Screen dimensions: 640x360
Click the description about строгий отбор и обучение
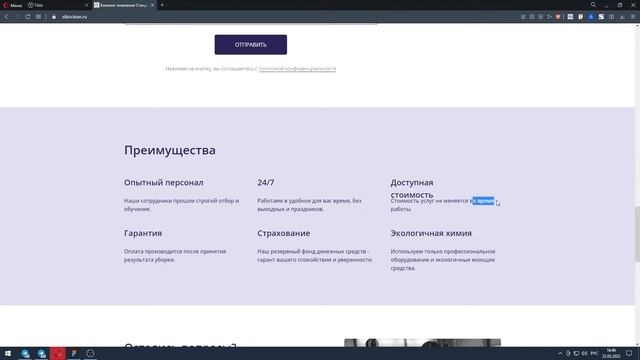(182, 205)
